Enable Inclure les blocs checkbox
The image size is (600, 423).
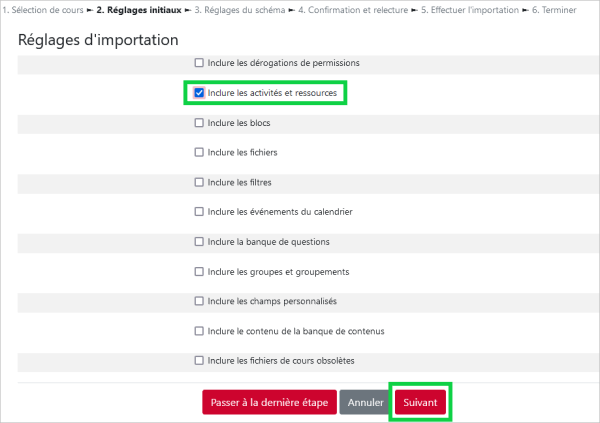point(199,122)
